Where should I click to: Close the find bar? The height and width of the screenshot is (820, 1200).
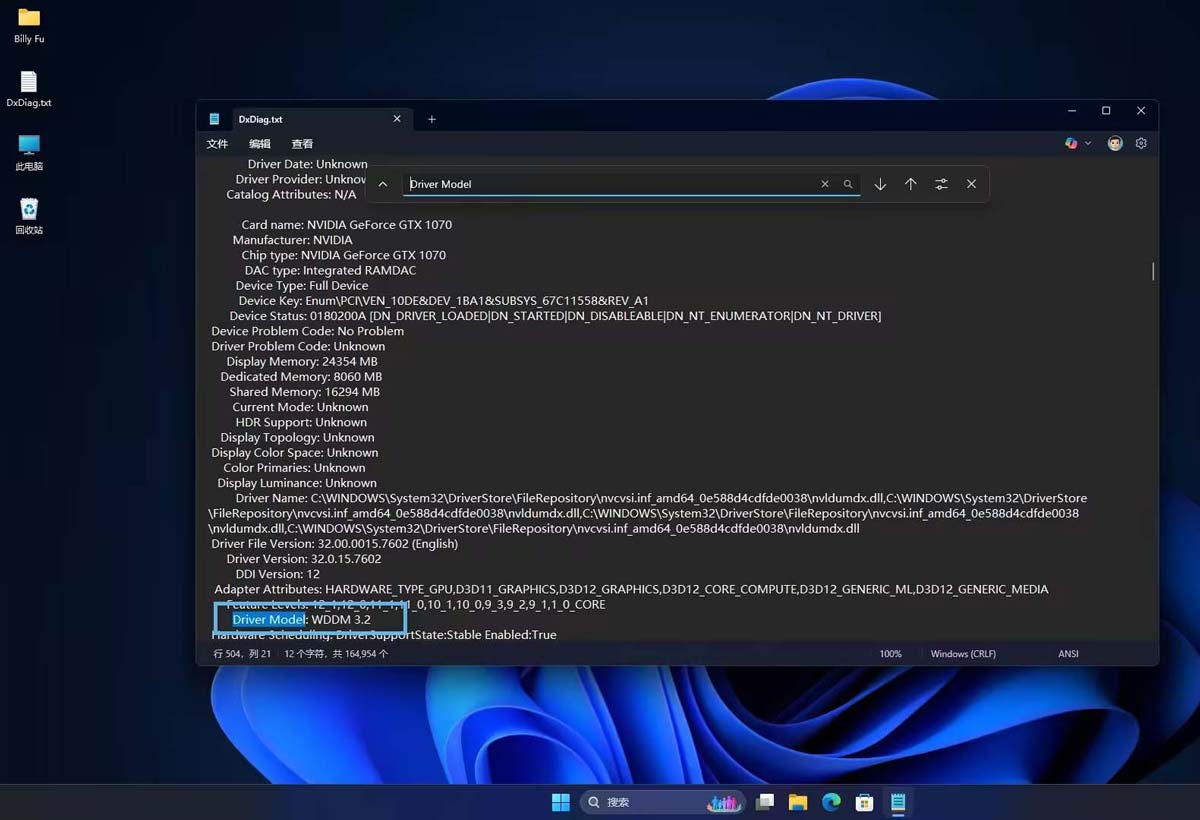pos(971,184)
